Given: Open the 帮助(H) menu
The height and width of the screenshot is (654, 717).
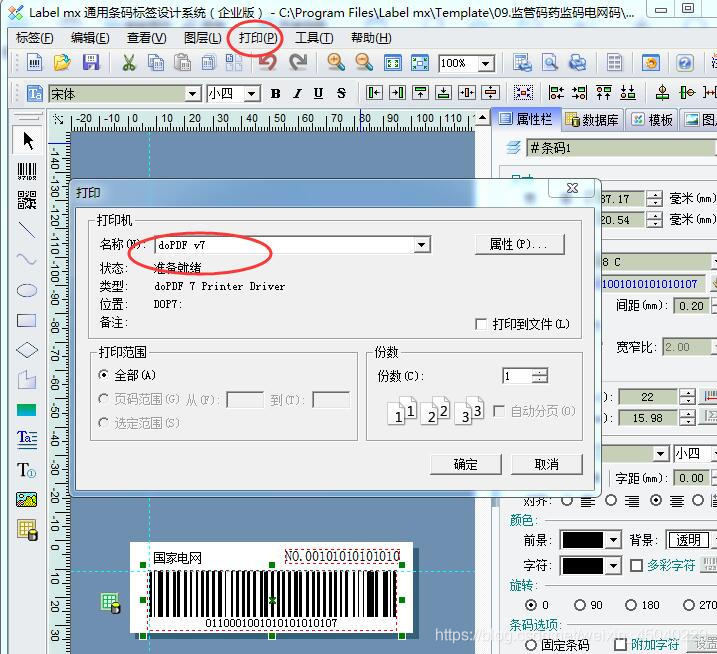Looking at the screenshot, I should click(371, 38).
